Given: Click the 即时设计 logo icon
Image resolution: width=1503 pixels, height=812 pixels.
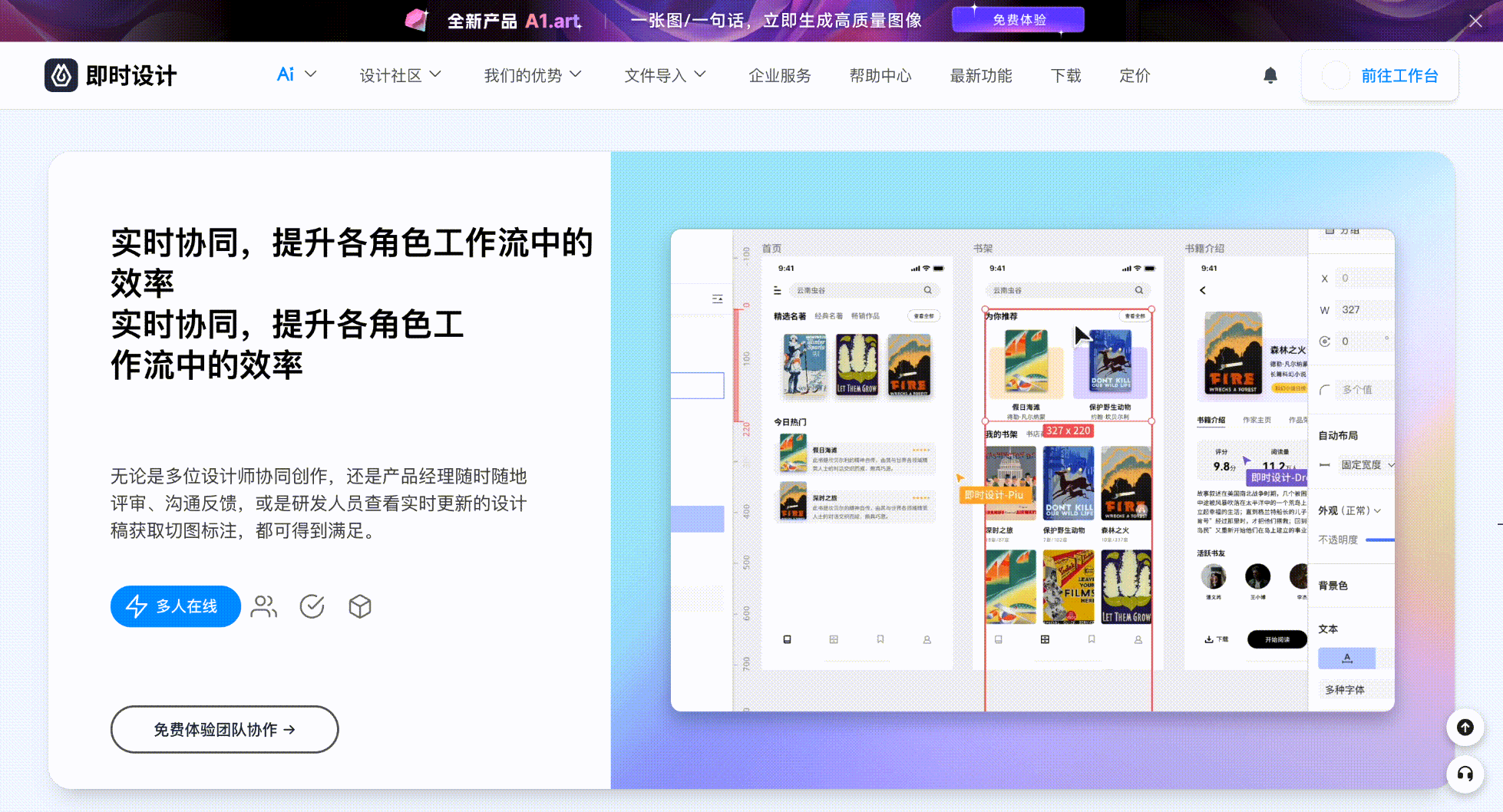Looking at the screenshot, I should 61,75.
